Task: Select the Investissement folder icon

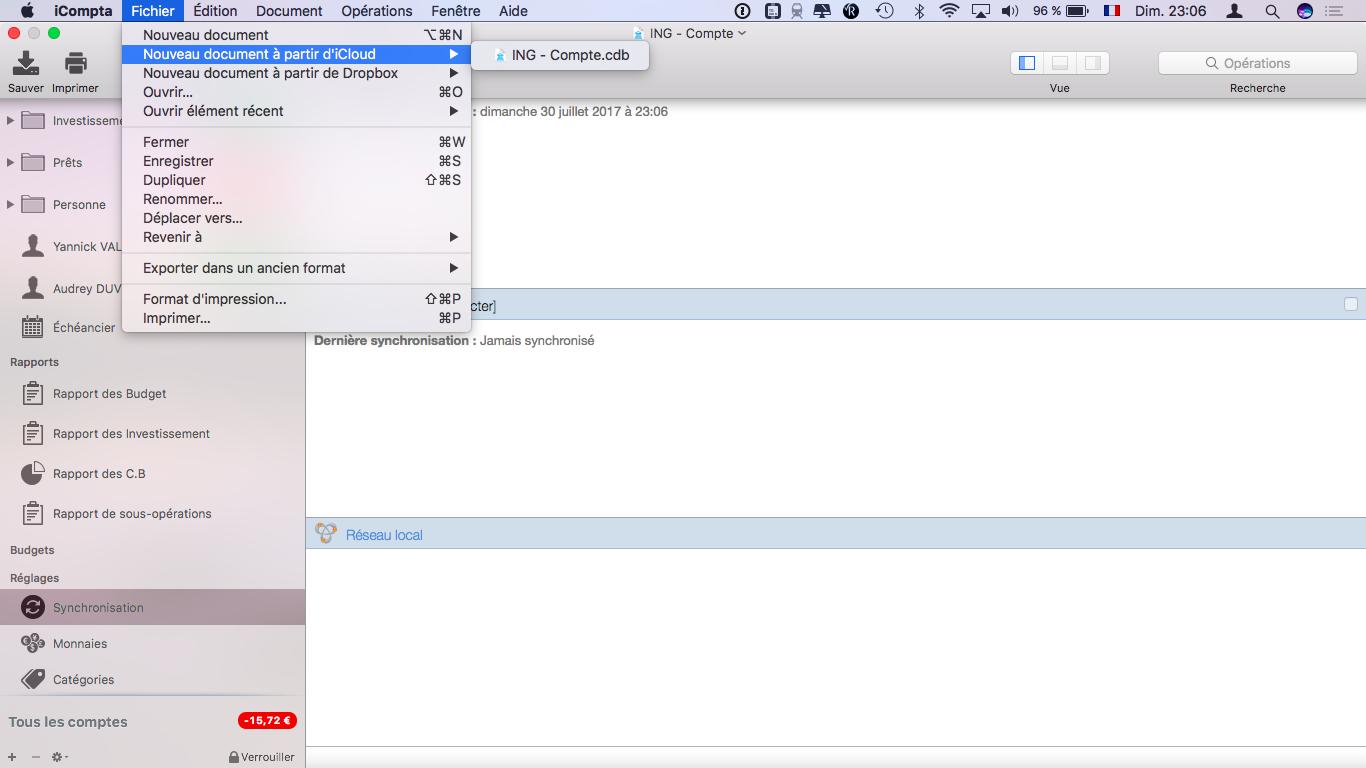Action: 33,121
